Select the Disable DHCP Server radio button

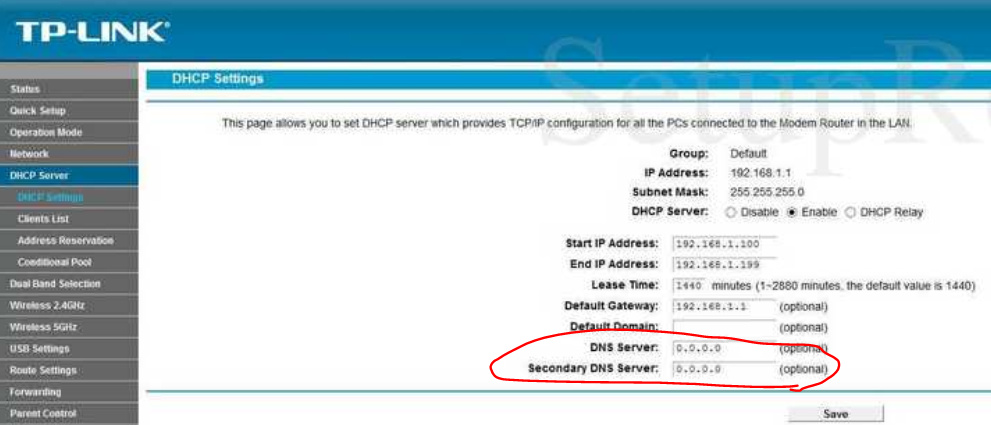coord(730,213)
